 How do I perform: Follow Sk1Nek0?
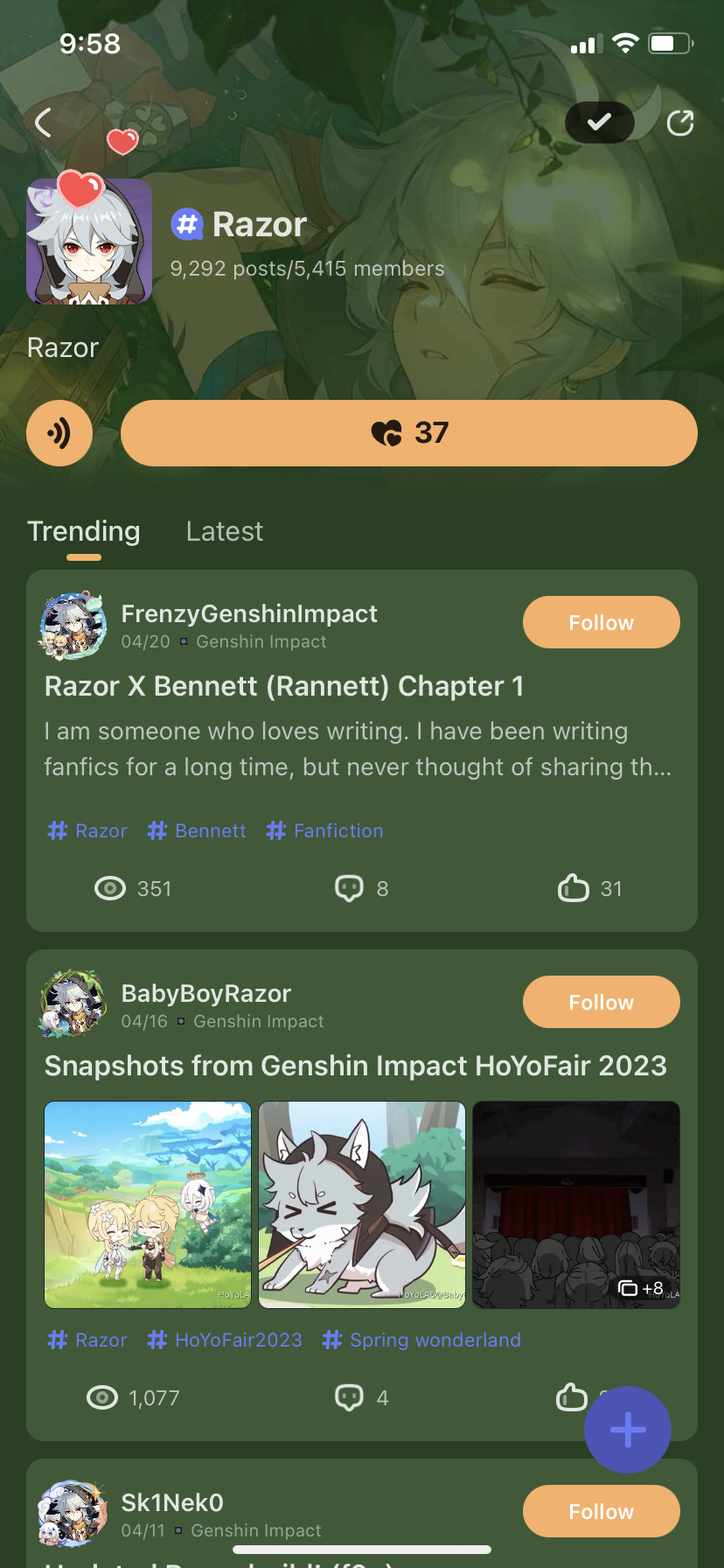601,1511
